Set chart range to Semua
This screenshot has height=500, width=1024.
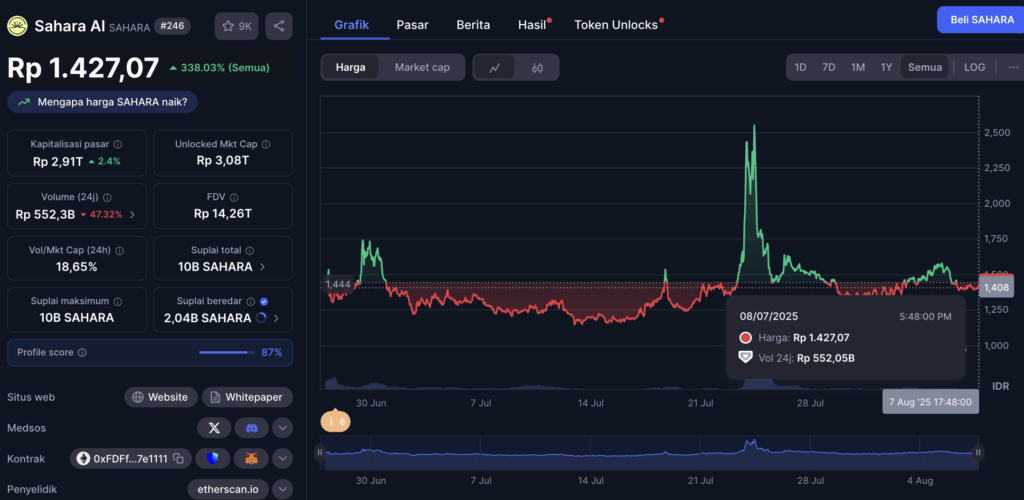pos(925,67)
